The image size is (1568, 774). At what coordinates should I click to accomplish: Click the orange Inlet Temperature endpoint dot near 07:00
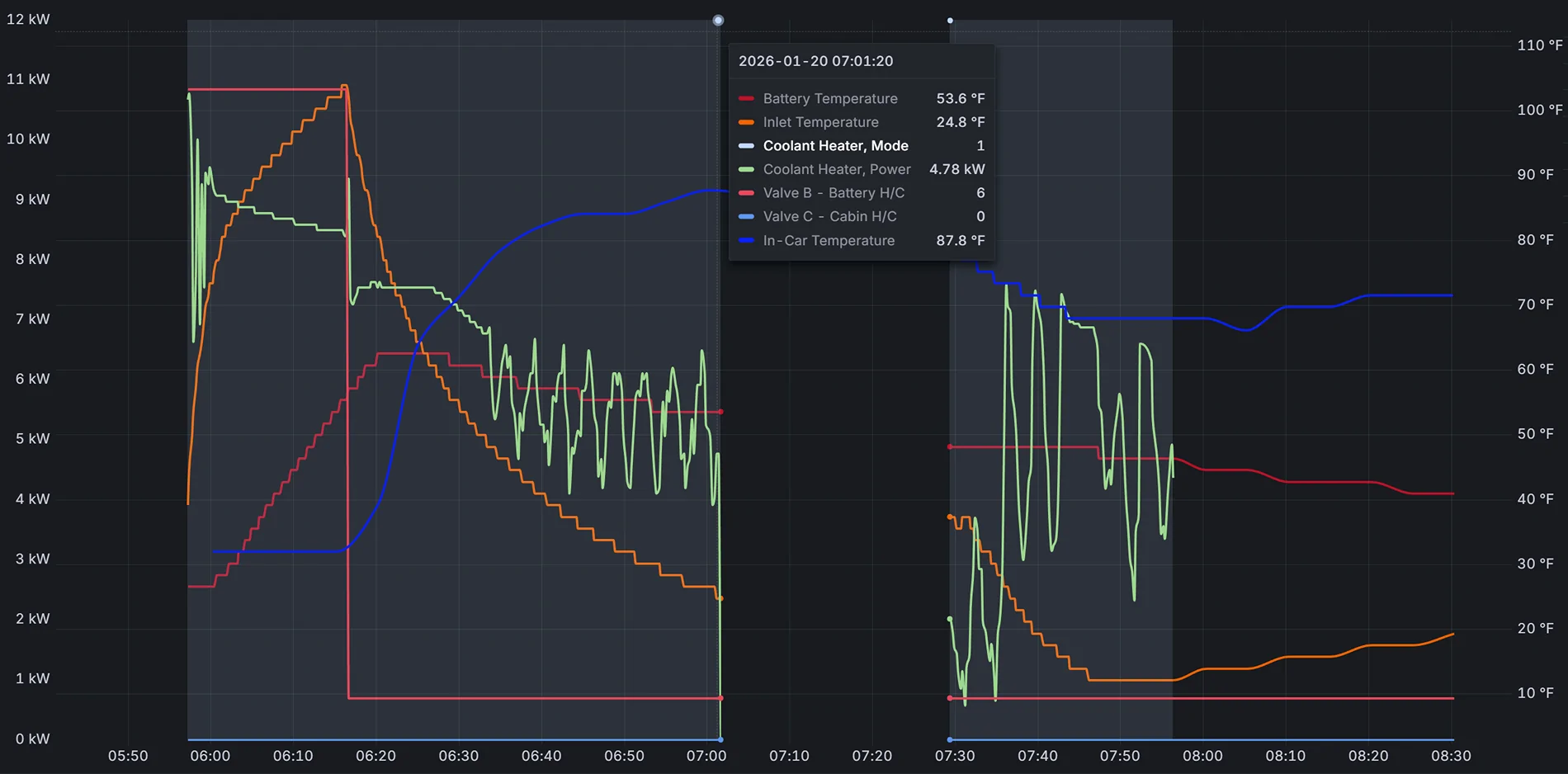(x=720, y=598)
